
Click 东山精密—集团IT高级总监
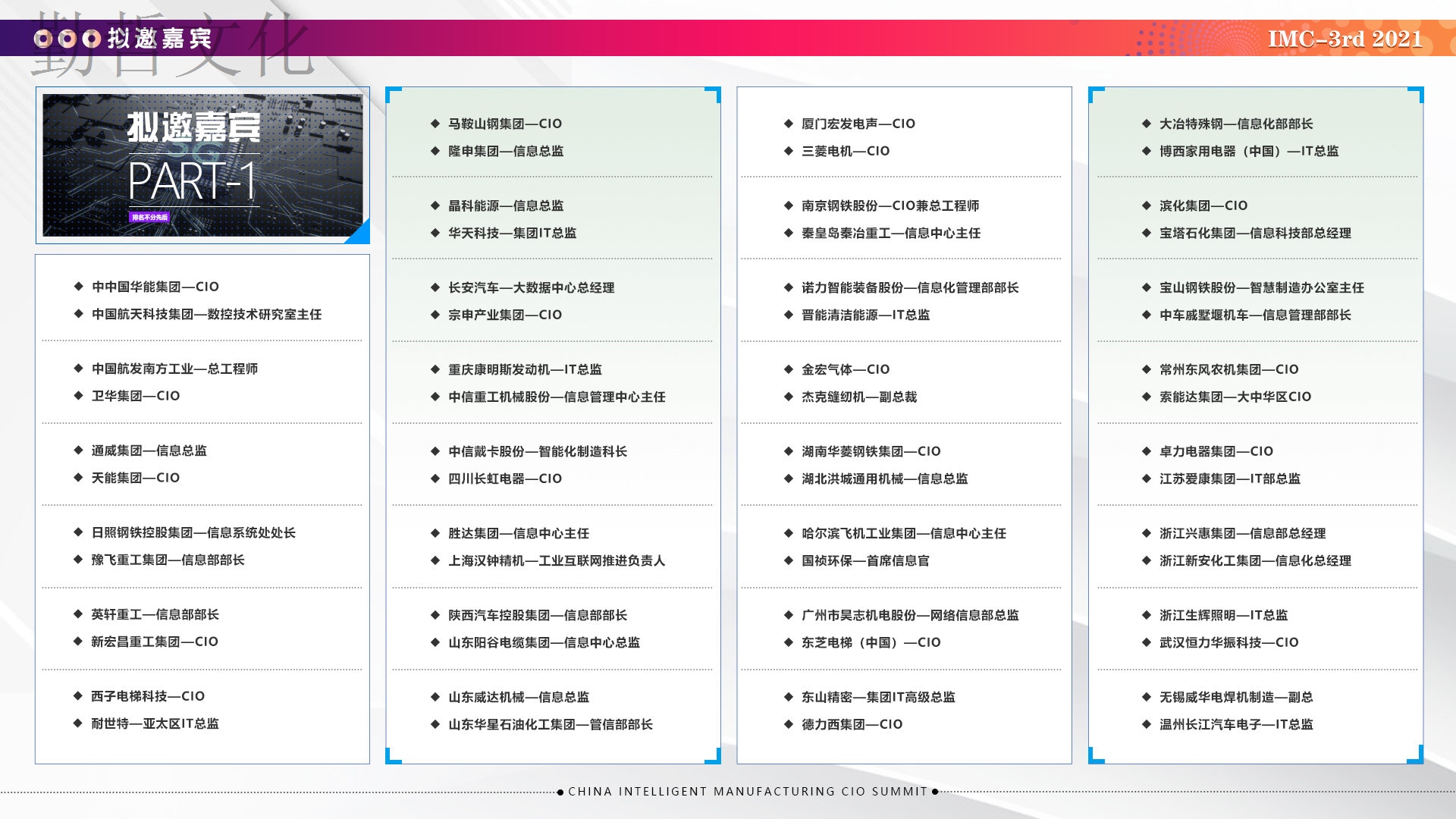[878, 697]
